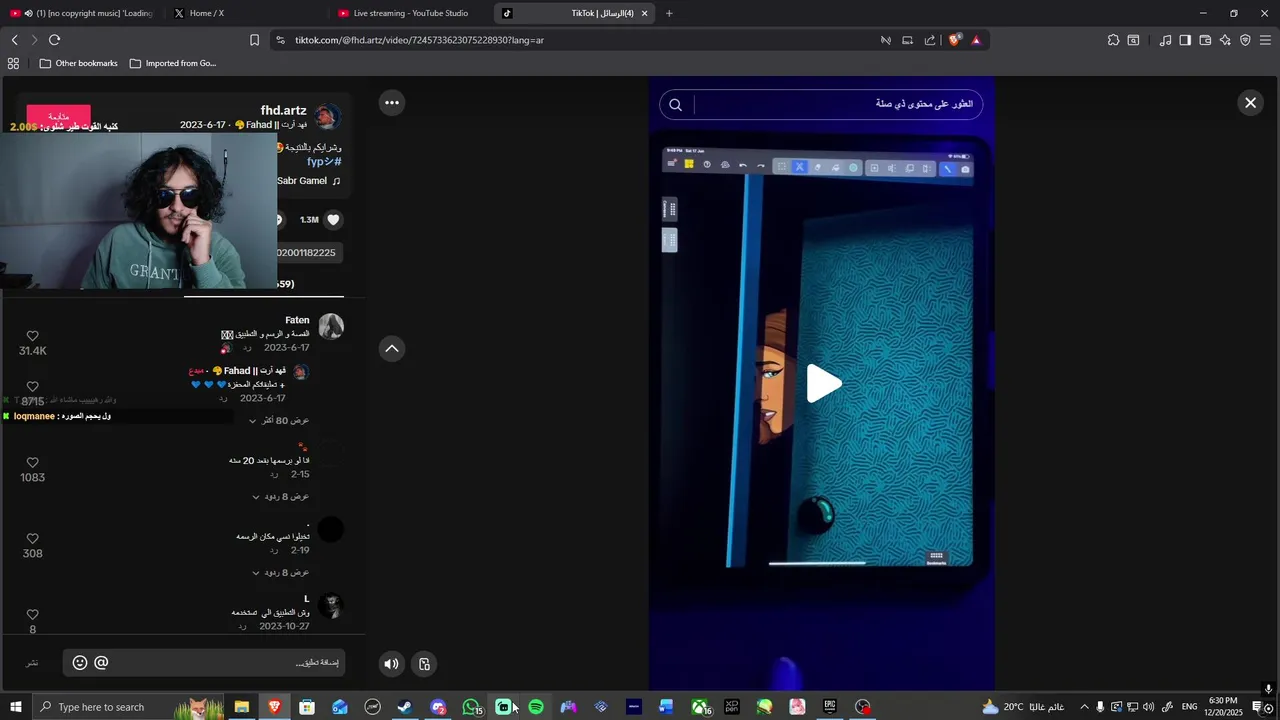This screenshot has height=720, width=1280.
Task: Open the Brave VPN shield icon
Action: [1245, 40]
